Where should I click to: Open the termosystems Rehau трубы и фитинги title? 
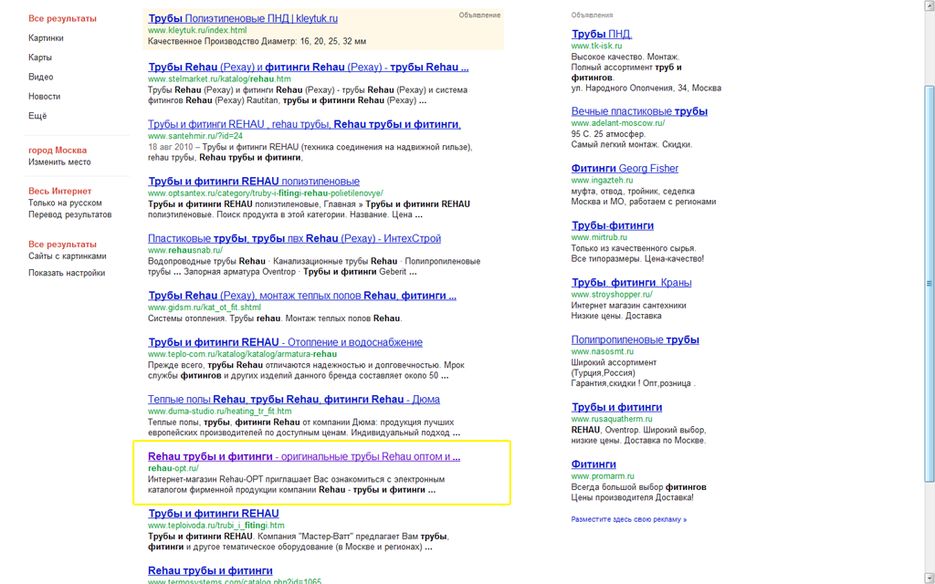click(x=210, y=570)
